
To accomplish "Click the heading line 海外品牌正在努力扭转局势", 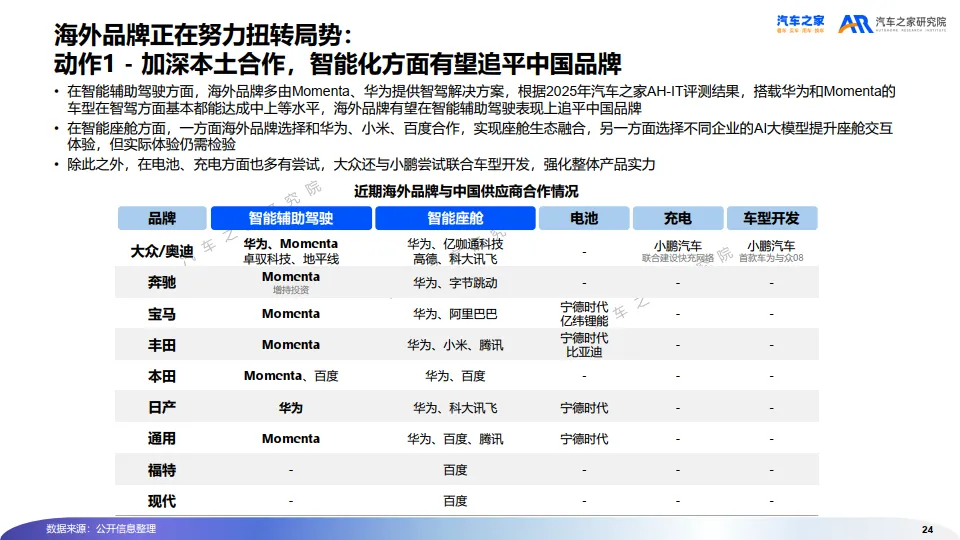I will tap(204, 35).
